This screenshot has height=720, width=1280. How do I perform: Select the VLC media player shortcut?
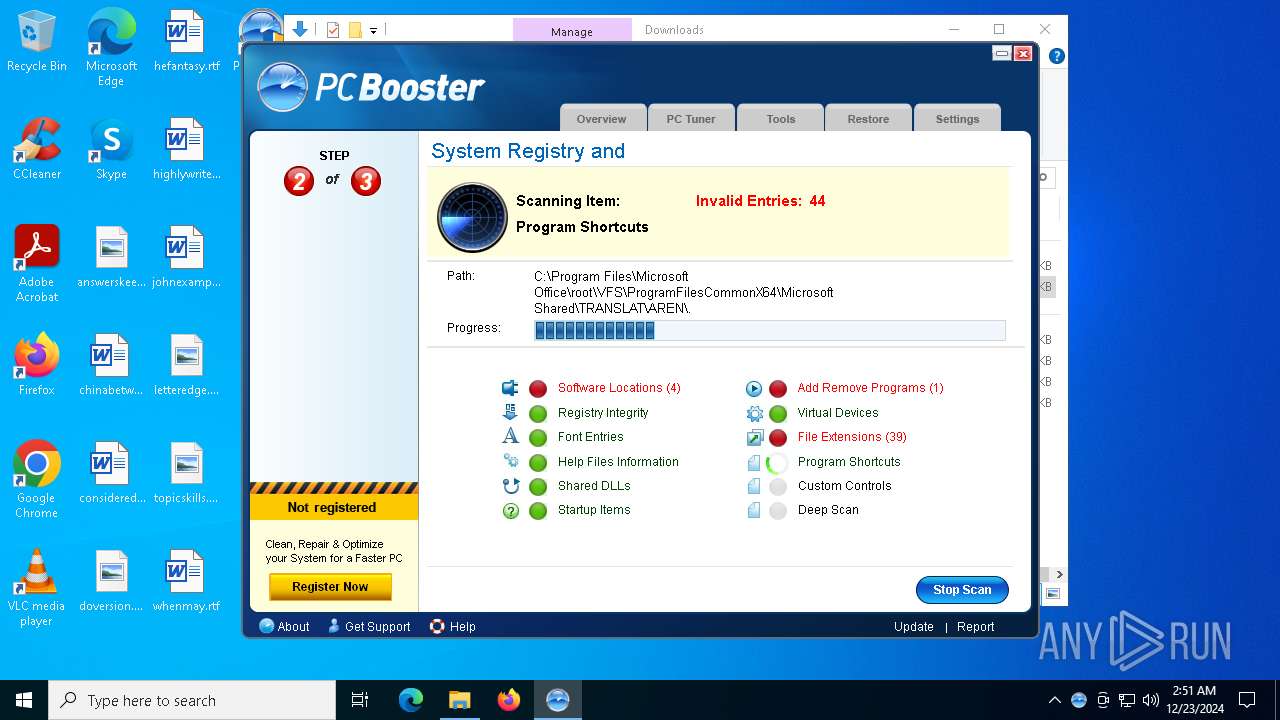tap(37, 588)
